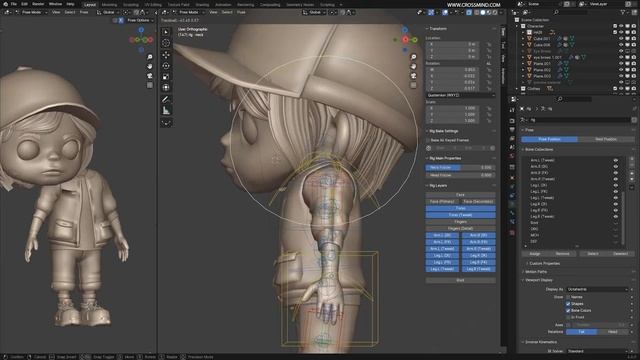
Task: Click the outliner filter funnel icon
Action: coord(623,12)
